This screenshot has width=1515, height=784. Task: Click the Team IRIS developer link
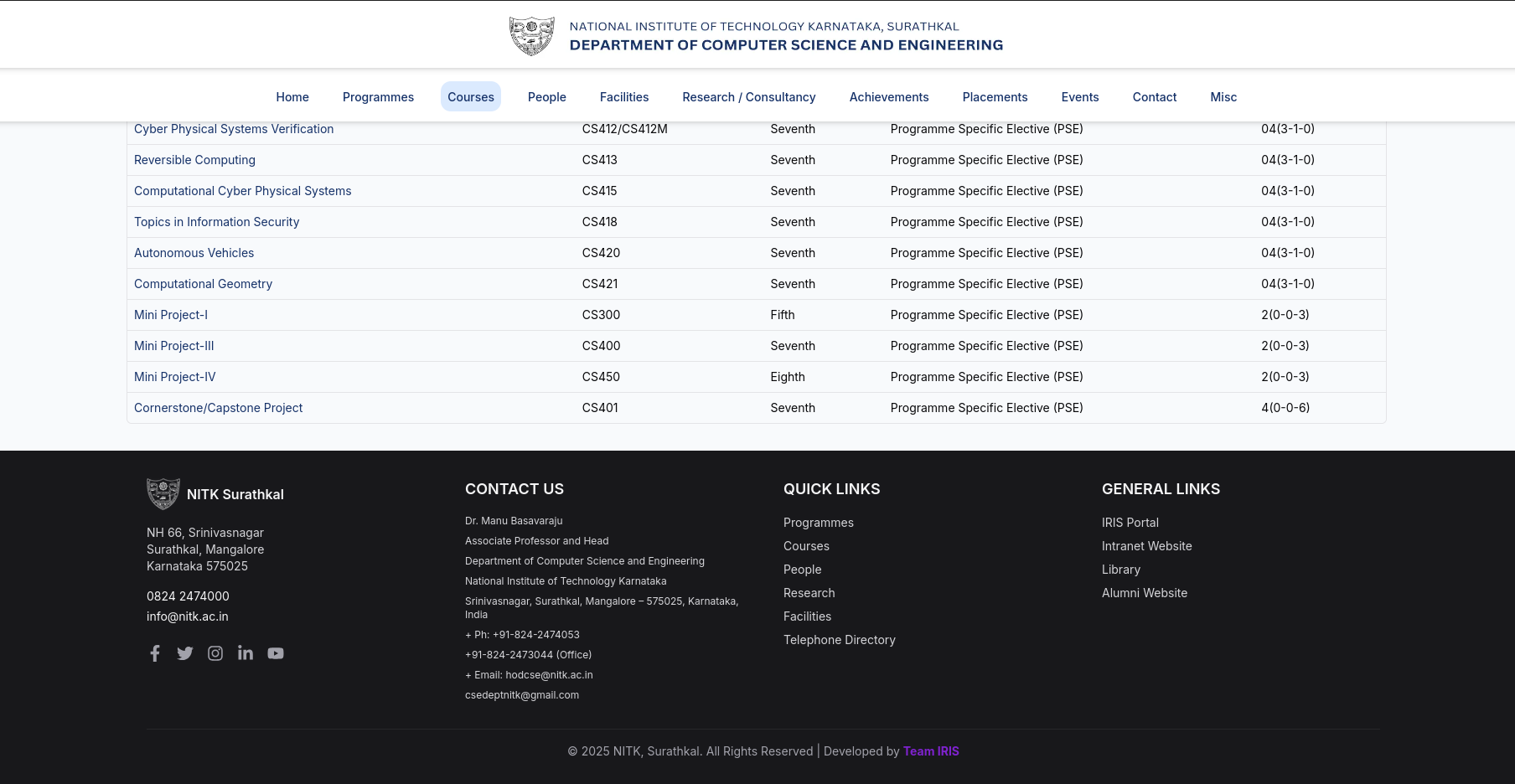click(x=931, y=751)
